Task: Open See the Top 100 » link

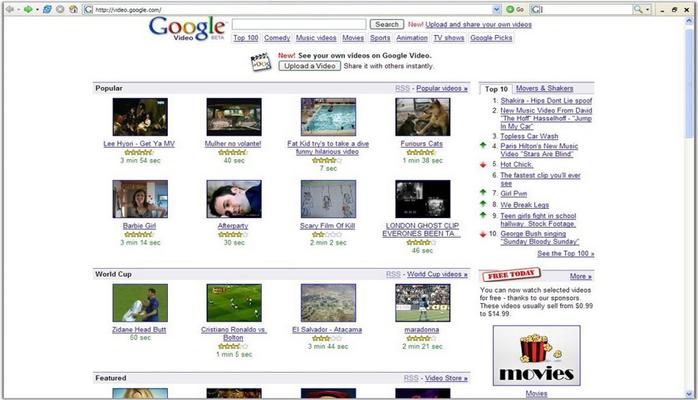Action: (565, 254)
